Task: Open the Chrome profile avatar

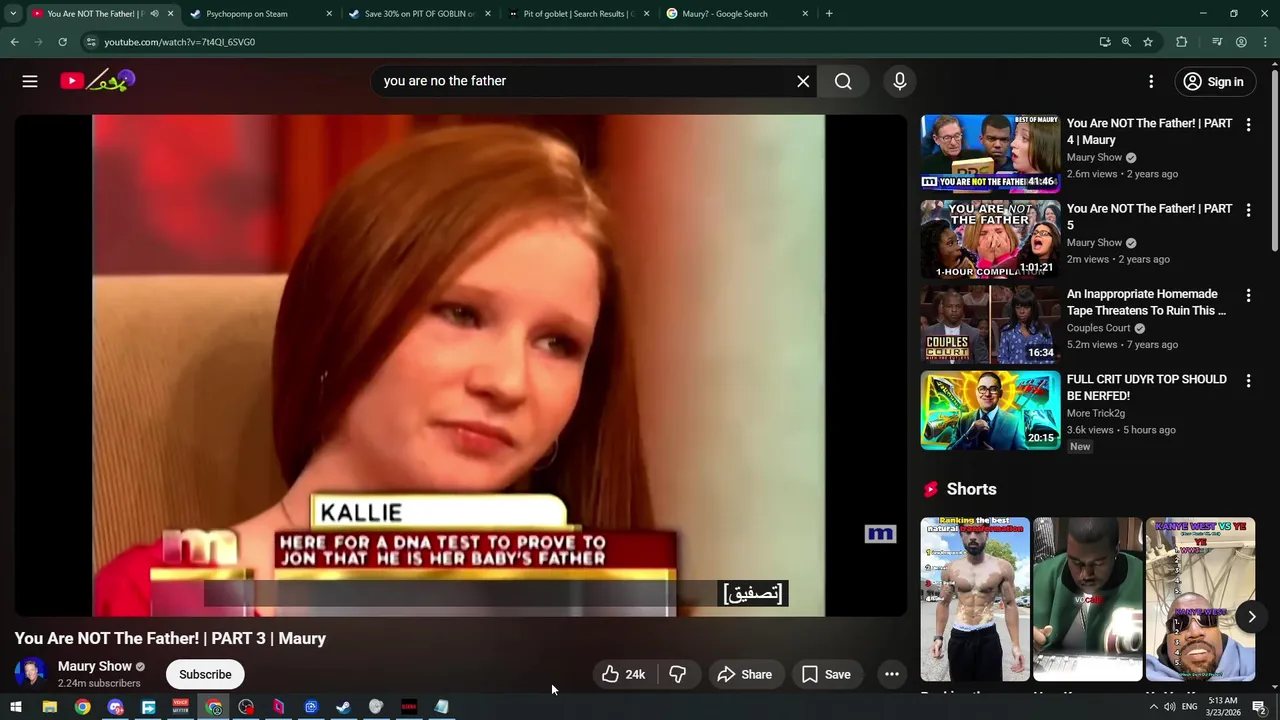Action: click(x=1241, y=42)
